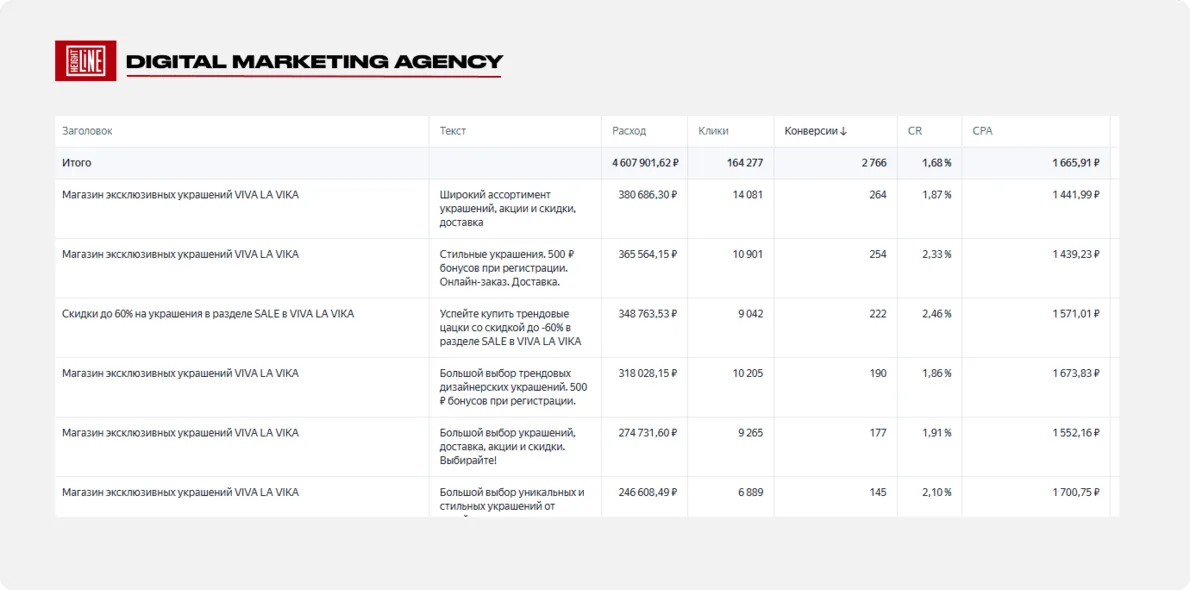Click ad text with Стильные украшения 500 ₽ бонусов
Image resolution: width=1190 pixels, height=590 pixels.
pyautogui.click(x=506, y=268)
